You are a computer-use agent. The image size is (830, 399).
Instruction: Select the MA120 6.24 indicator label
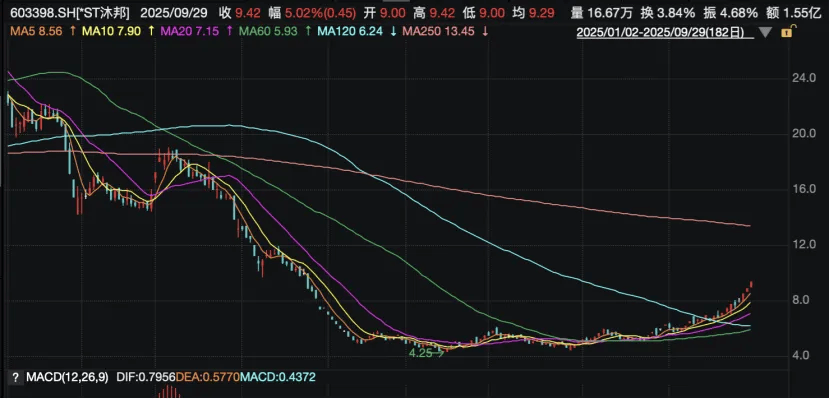pyautogui.click(x=350, y=32)
